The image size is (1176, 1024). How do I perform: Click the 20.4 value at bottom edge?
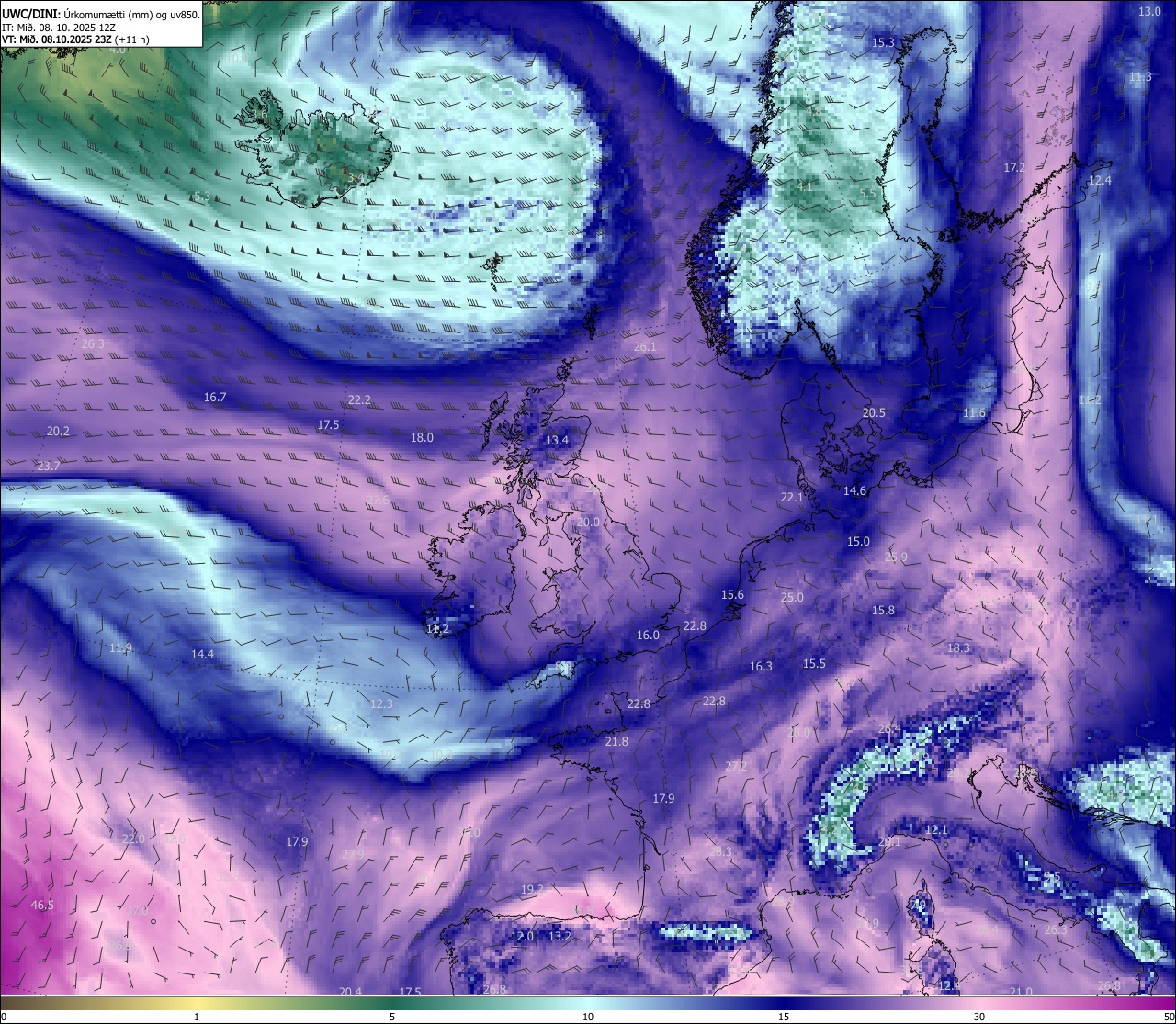pos(350,992)
